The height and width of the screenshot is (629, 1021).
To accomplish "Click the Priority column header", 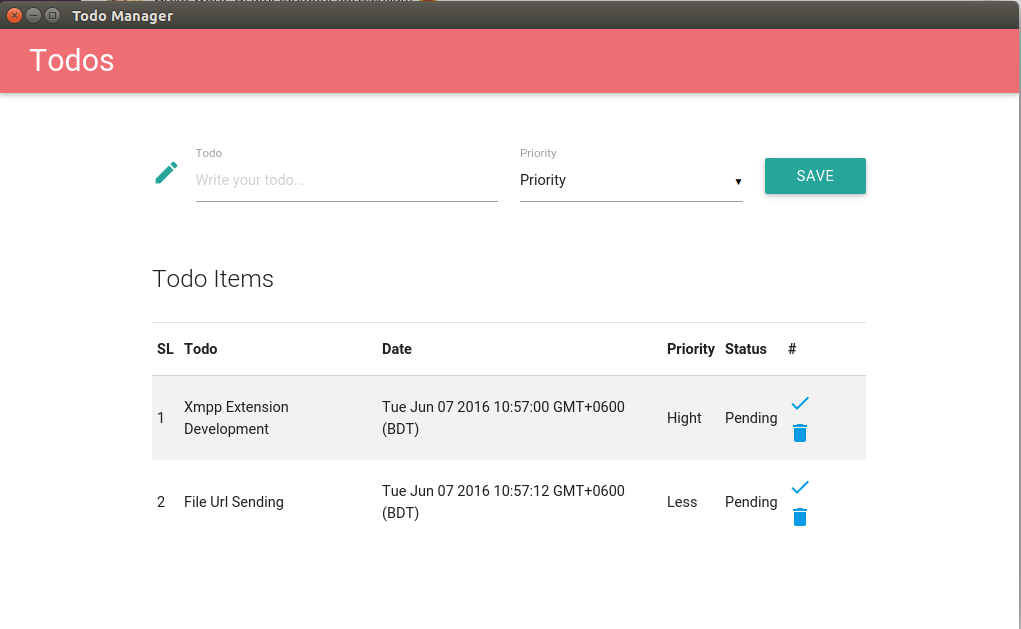I will 690,348.
